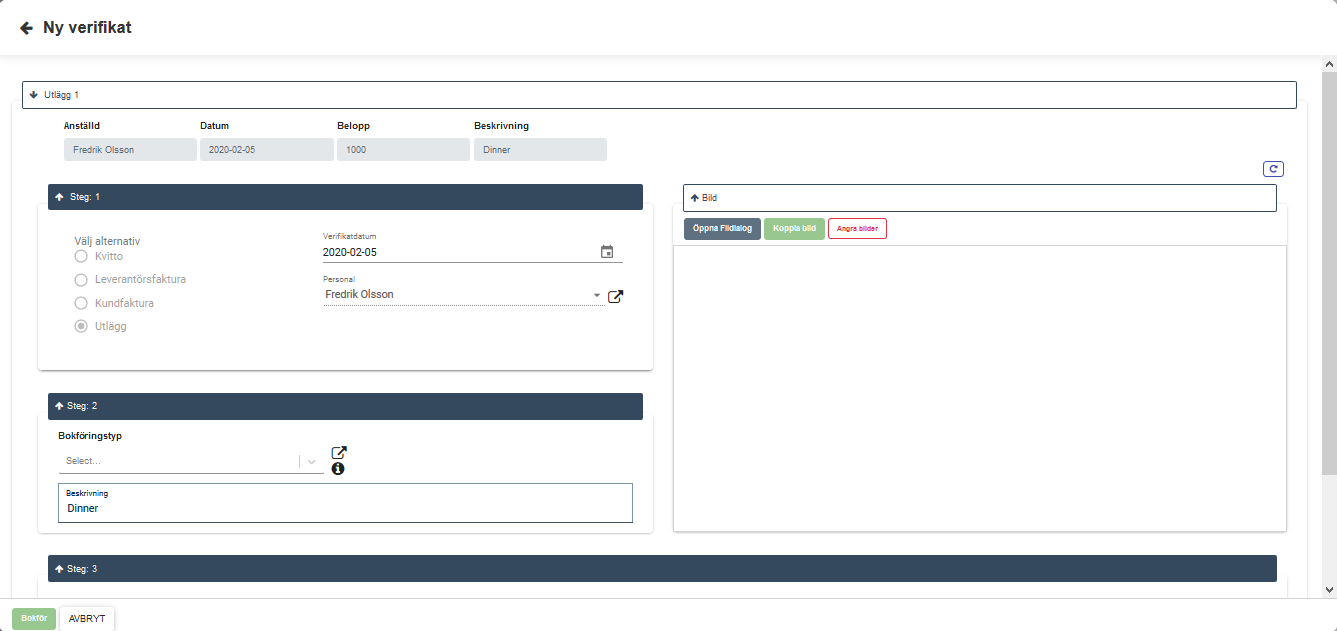Collapse the Steg: 1 header

click(x=60, y=197)
